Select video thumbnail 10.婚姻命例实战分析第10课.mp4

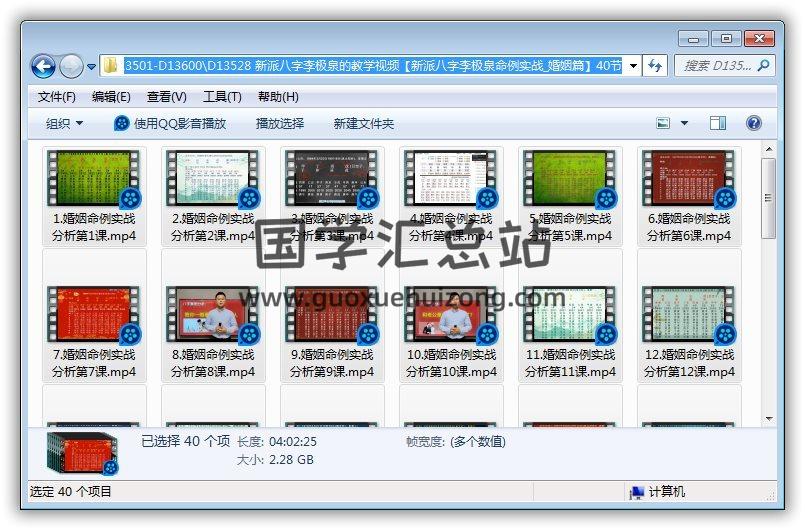(x=450, y=315)
